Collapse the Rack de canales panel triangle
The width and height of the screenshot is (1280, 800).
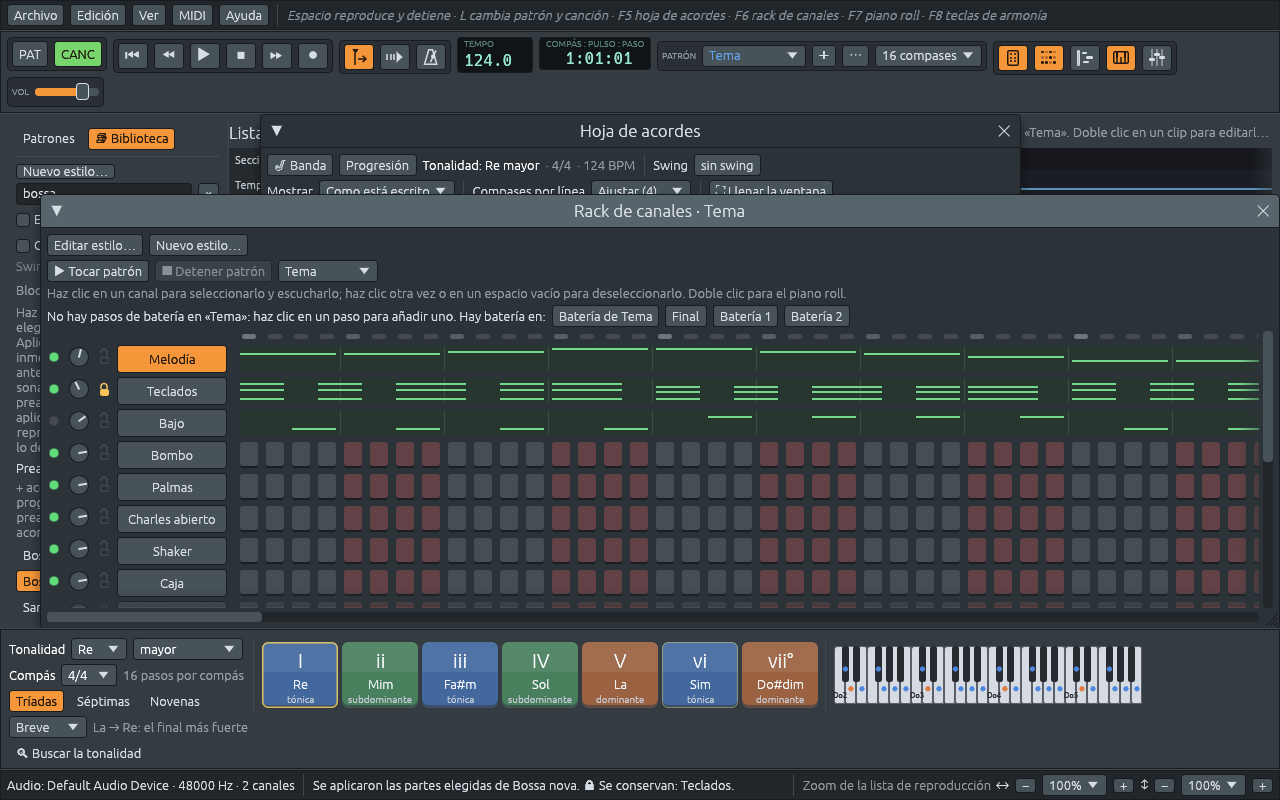click(x=57, y=210)
